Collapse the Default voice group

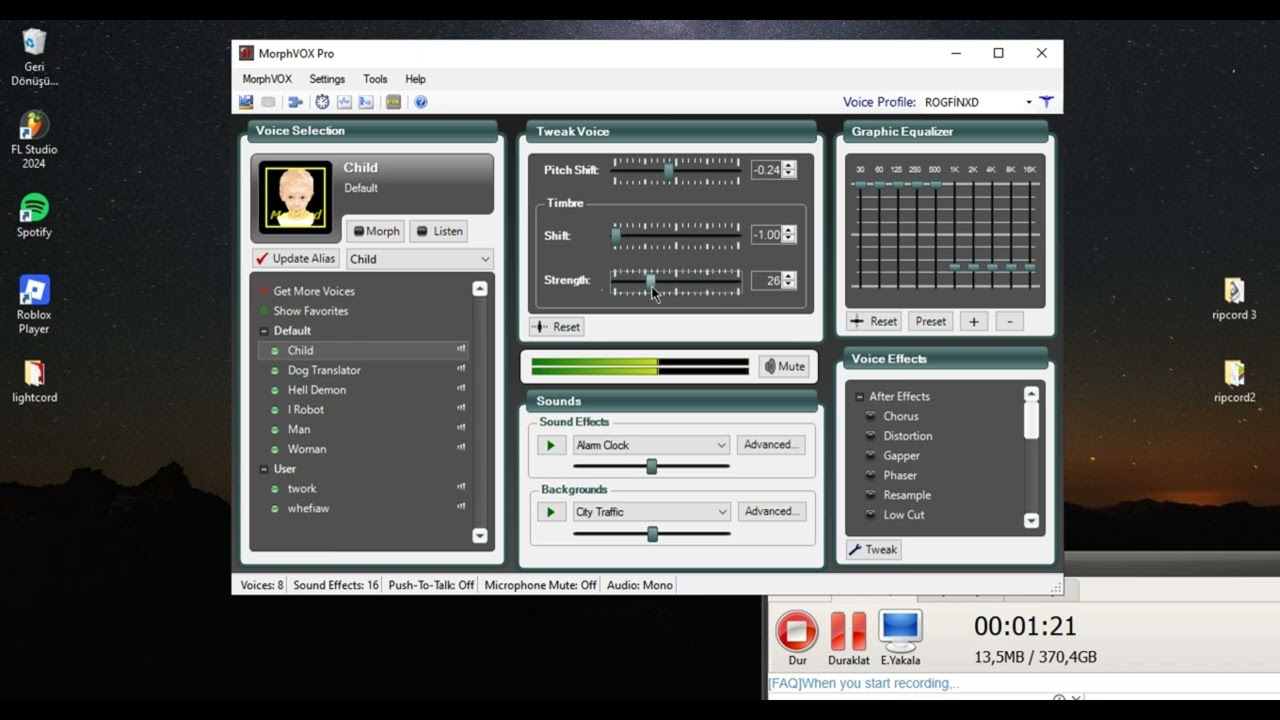click(x=264, y=331)
